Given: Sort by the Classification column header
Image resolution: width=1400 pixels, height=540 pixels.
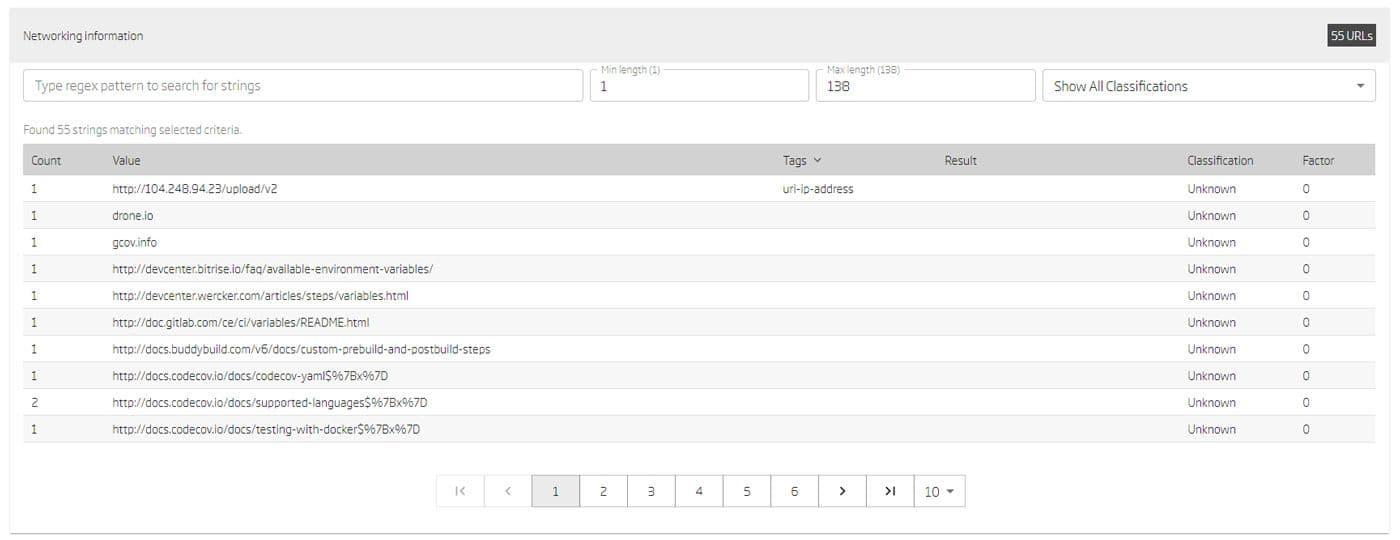Looking at the screenshot, I should (1219, 160).
